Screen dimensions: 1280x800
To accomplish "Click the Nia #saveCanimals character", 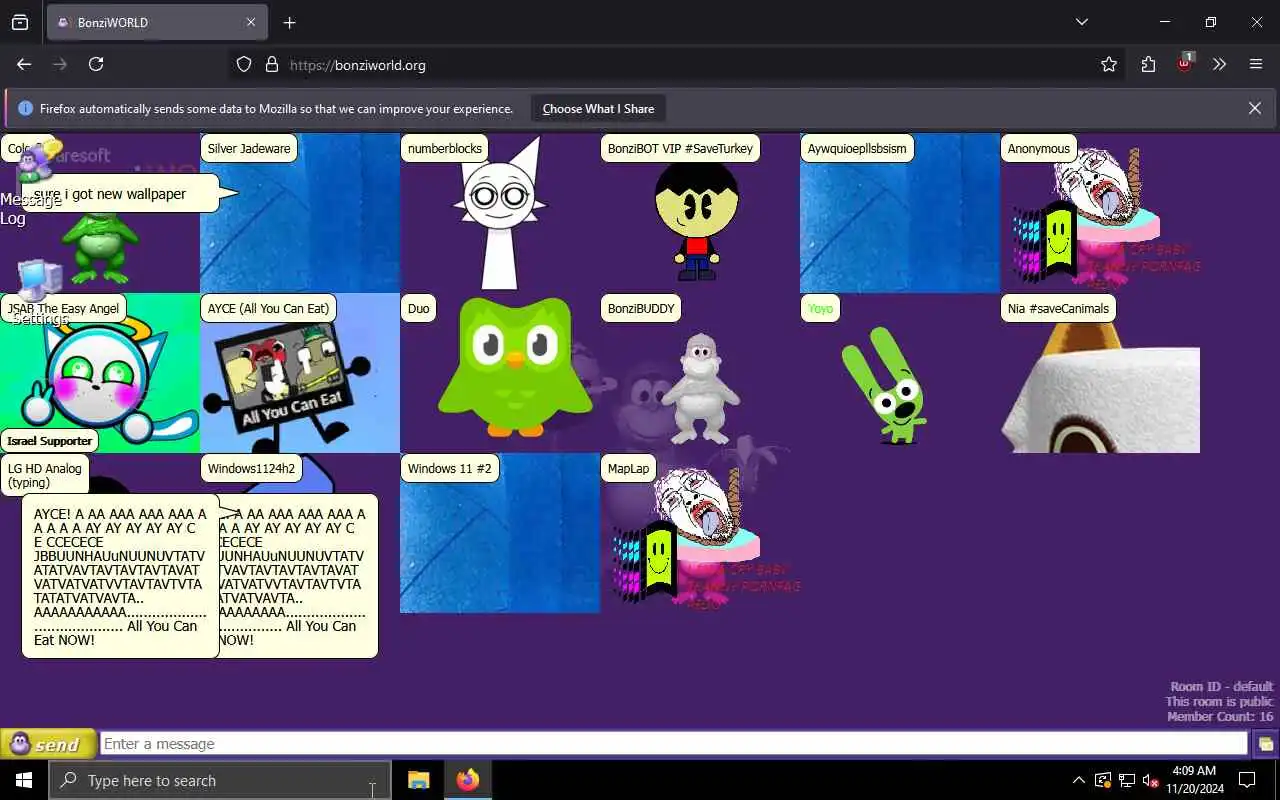I will pos(1100,387).
